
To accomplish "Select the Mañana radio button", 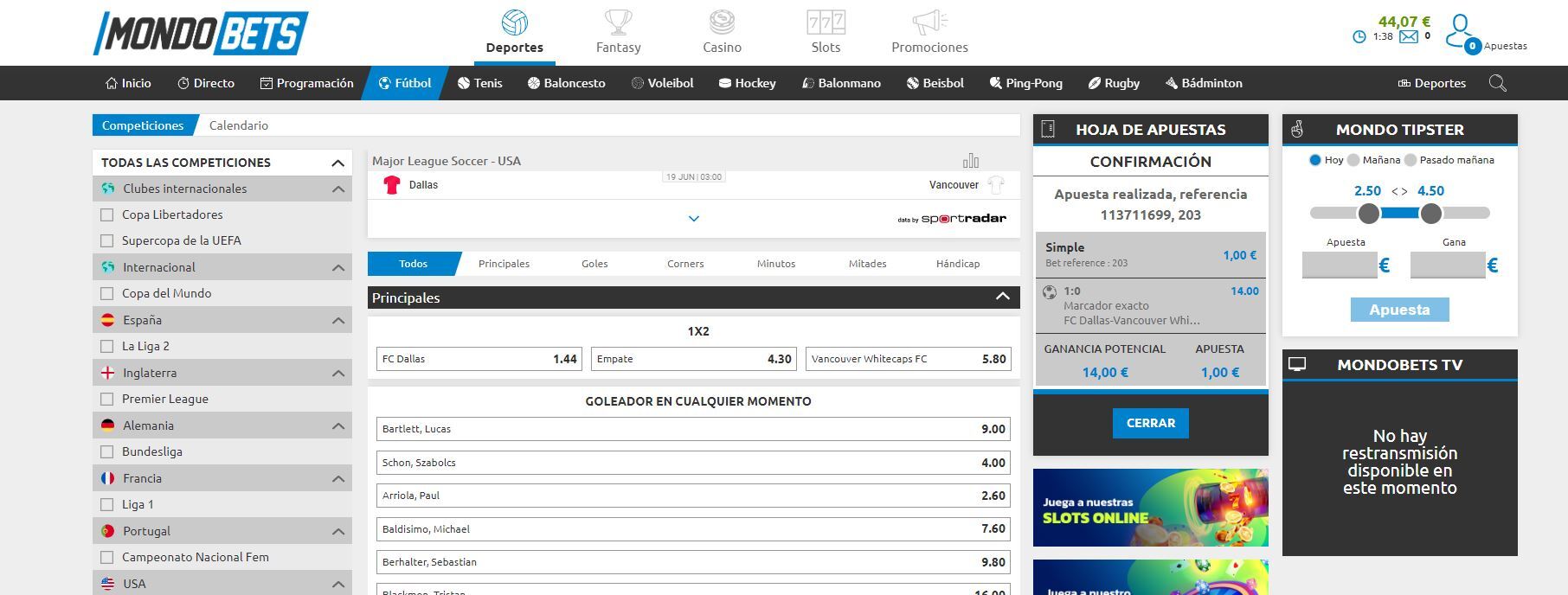I will [x=1353, y=160].
